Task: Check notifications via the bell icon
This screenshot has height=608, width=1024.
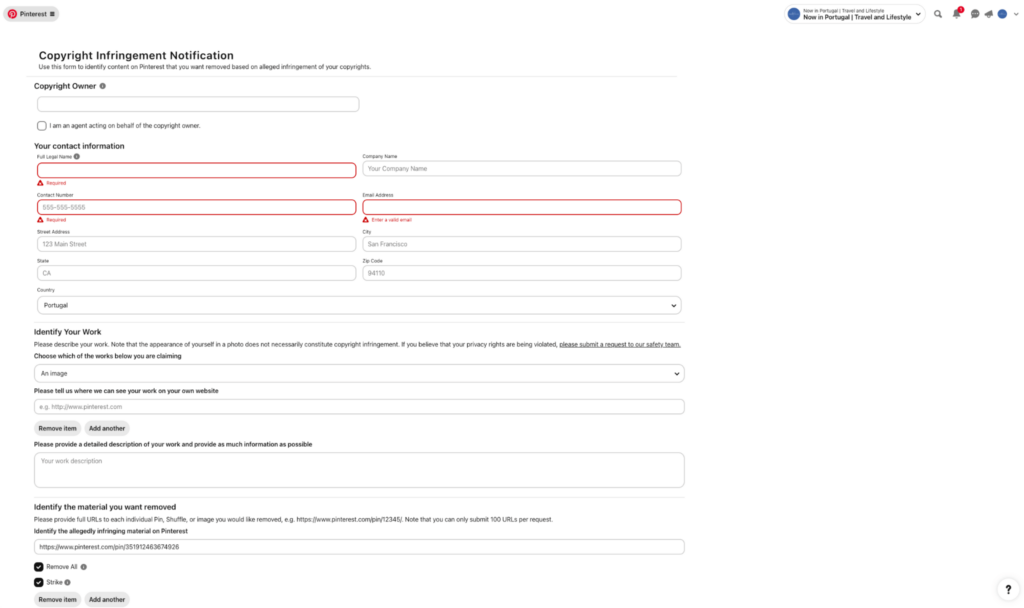Action: (x=956, y=13)
